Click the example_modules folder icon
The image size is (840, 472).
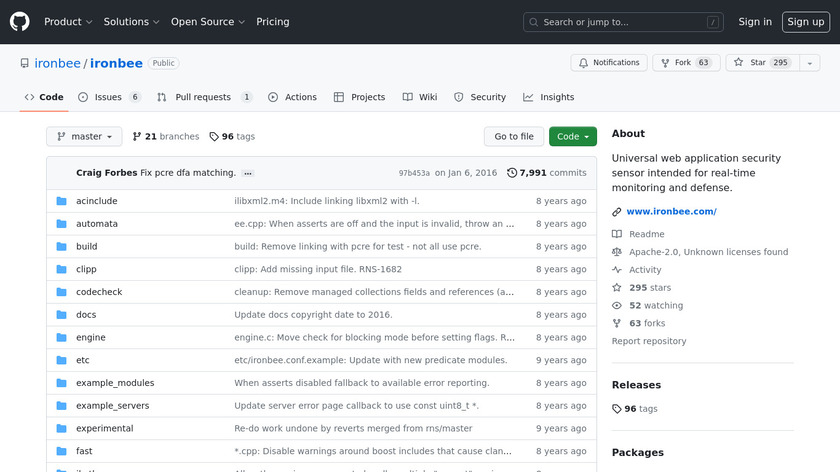click(62, 383)
